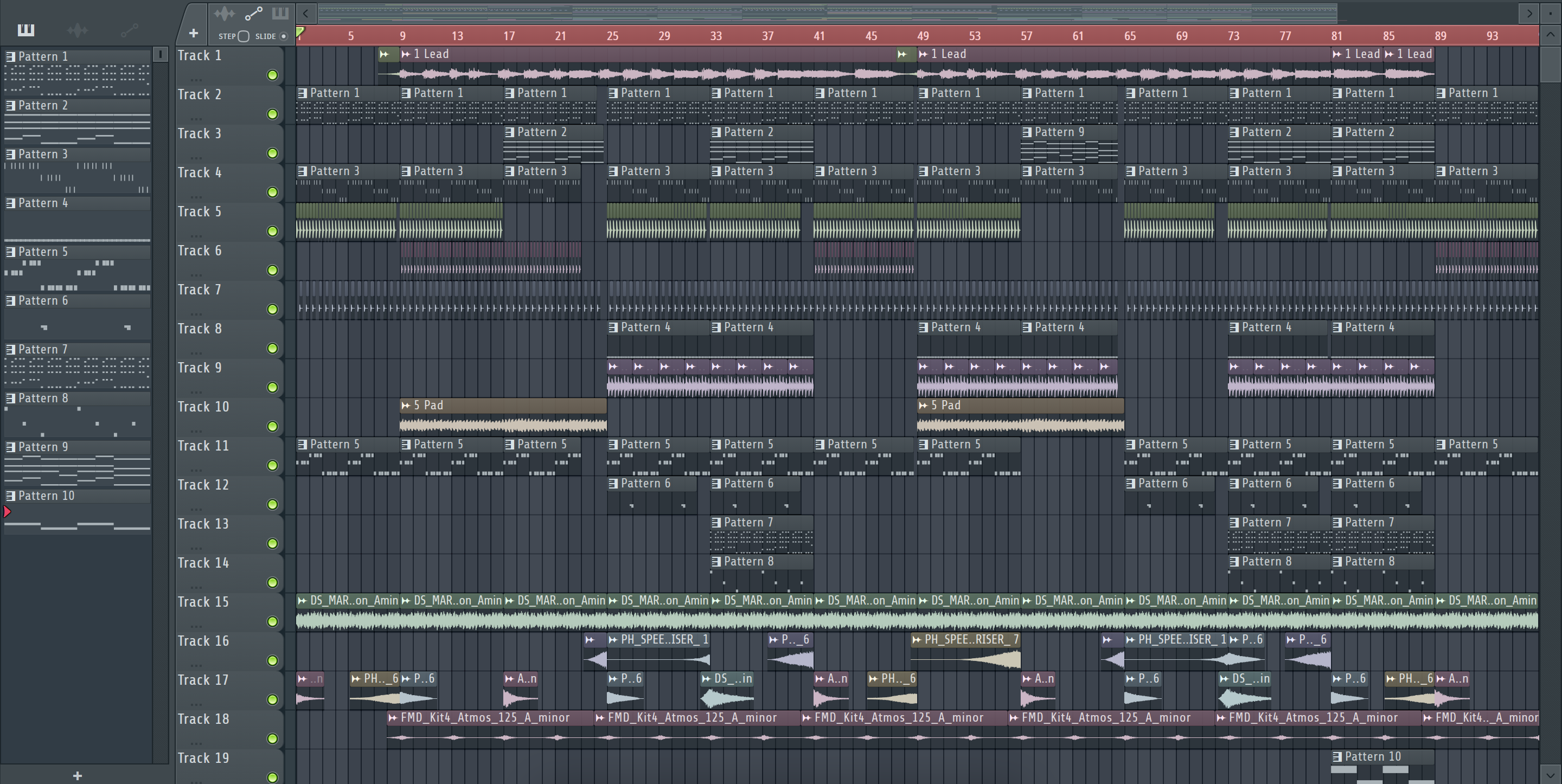Click piano icon beside Pattern 9 in picker
1562x784 pixels.
click(x=10, y=447)
